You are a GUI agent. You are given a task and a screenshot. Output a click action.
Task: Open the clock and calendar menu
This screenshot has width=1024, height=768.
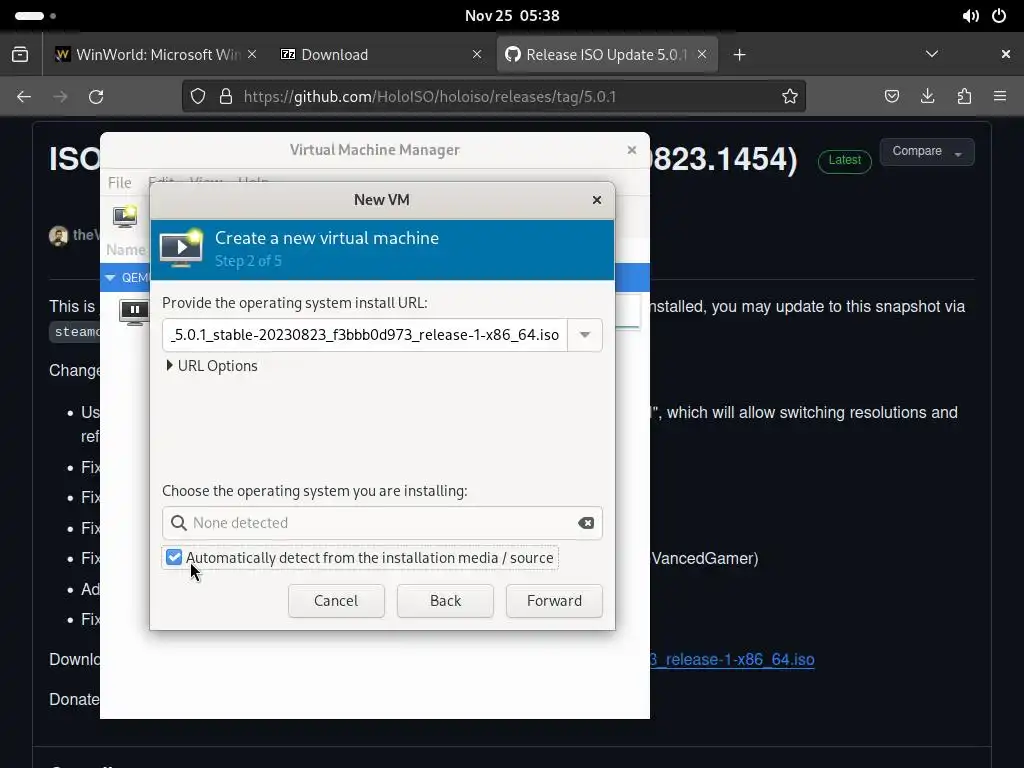pyautogui.click(x=512, y=16)
